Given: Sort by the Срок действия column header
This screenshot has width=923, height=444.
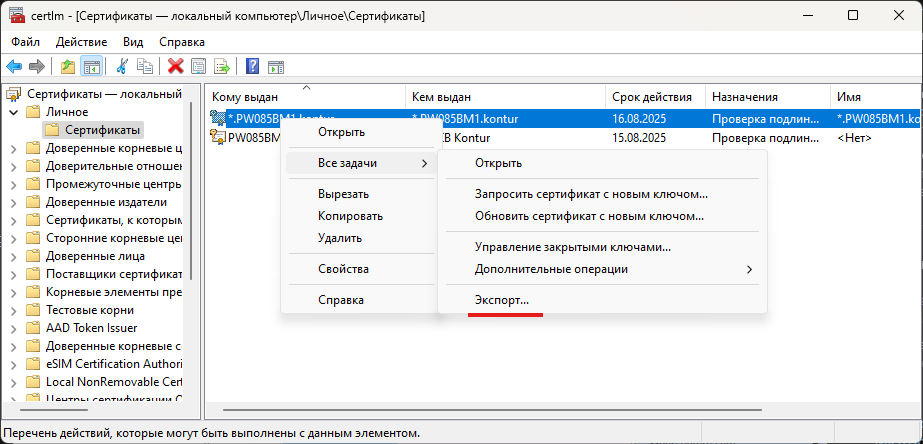Looking at the screenshot, I should tap(652, 96).
